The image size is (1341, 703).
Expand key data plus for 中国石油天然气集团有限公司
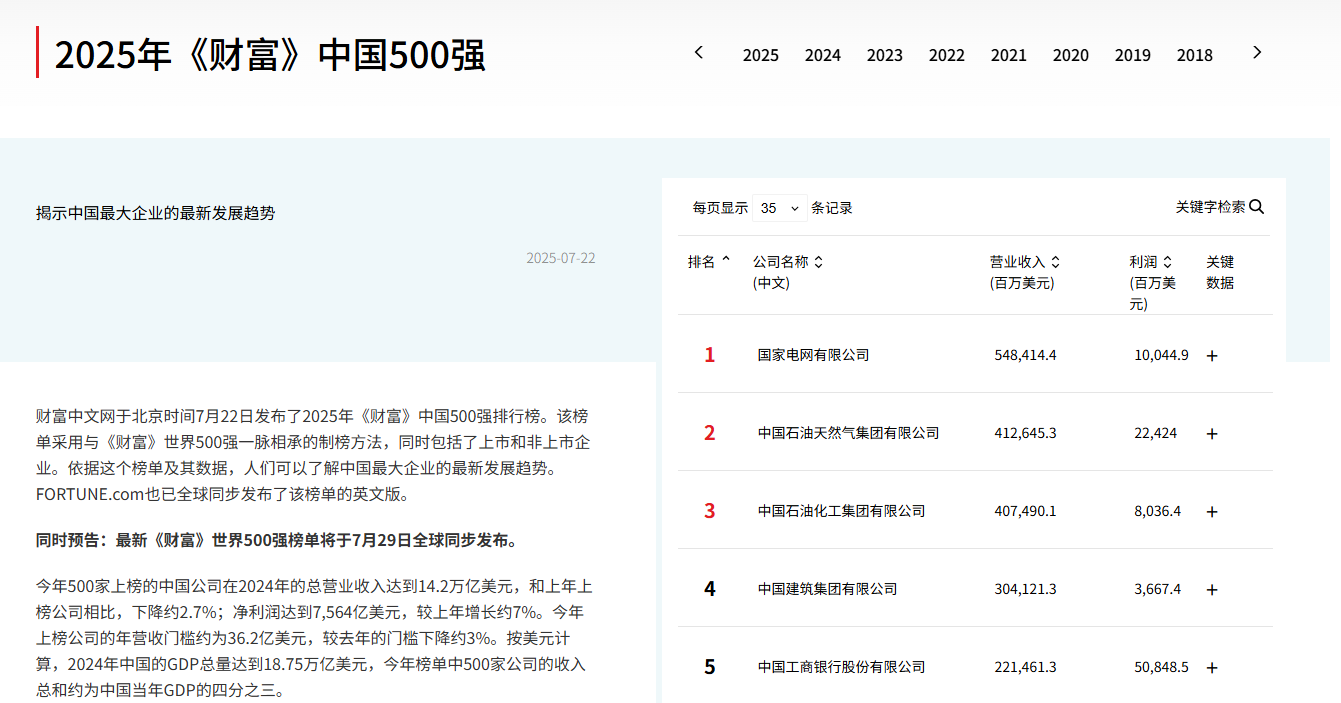pyautogui.click(x=1212, y=433)
